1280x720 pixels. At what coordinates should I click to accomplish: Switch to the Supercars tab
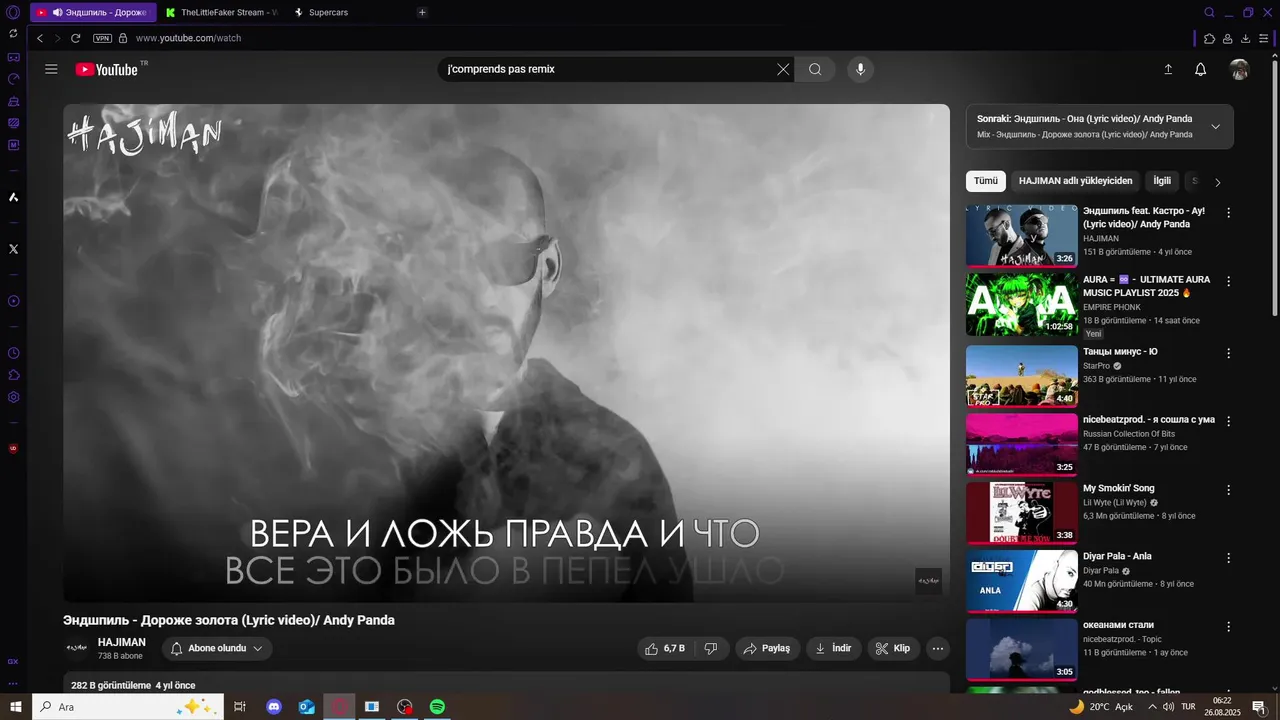328,12
